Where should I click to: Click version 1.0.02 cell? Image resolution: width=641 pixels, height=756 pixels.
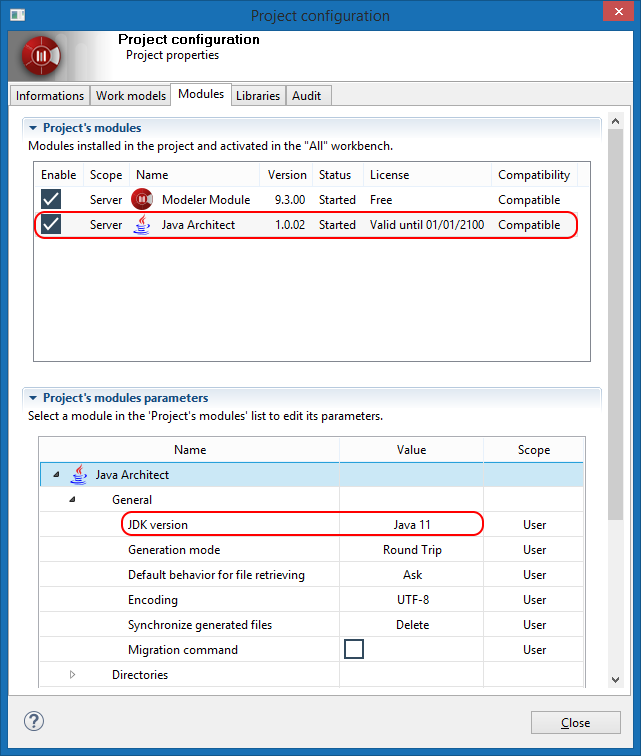pyautogui.click(x=290, y=225)
